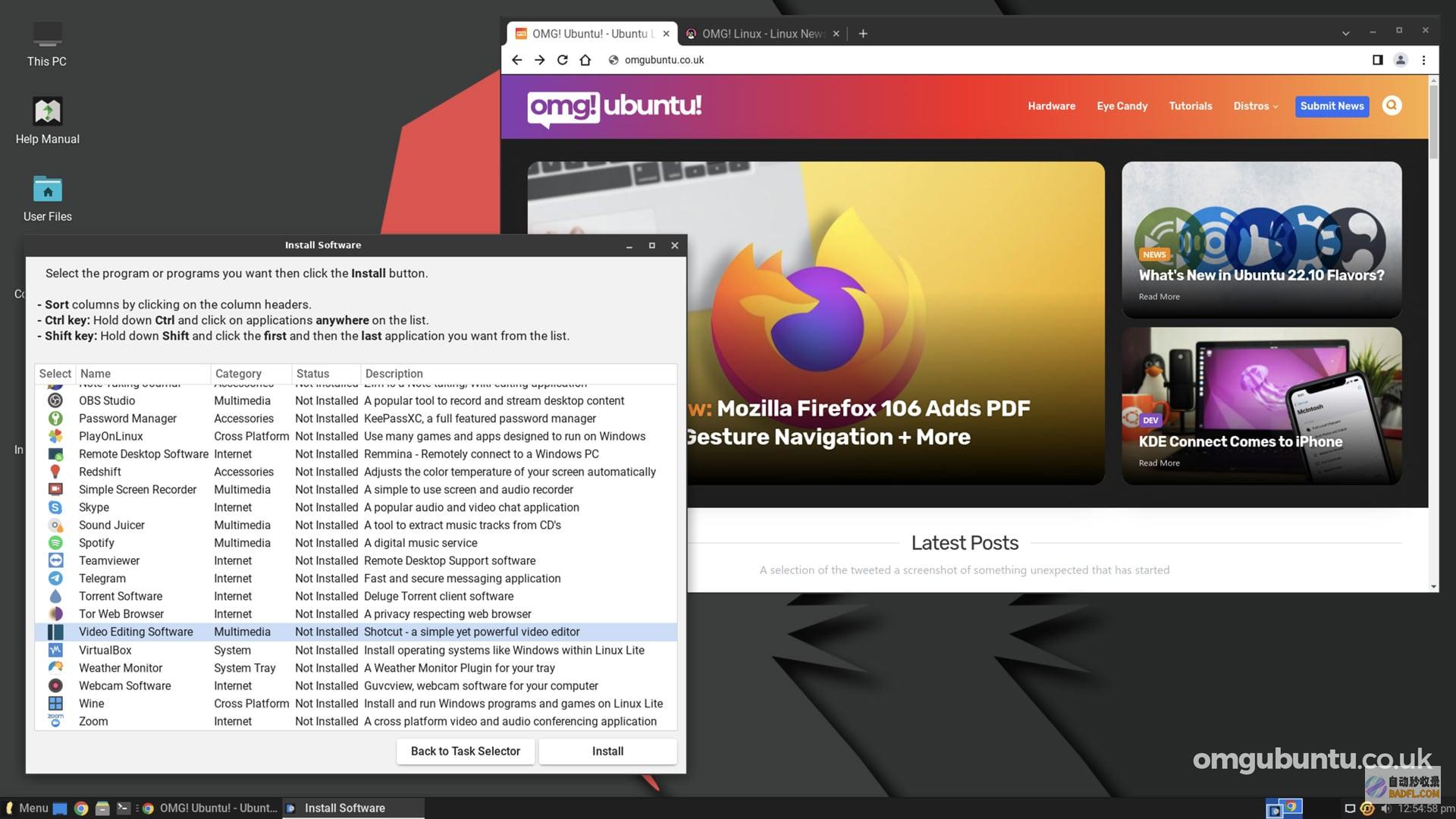Click the OBS Studio icon in the software list
The height and width of the screenshot is (819, 1456).
point(55,400)
